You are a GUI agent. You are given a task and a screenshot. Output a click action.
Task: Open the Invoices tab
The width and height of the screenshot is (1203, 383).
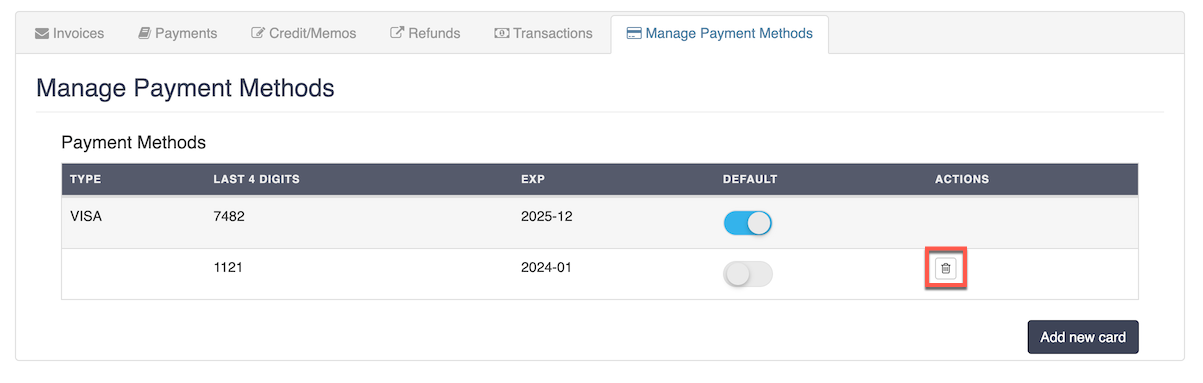click(x=69, y=33)
